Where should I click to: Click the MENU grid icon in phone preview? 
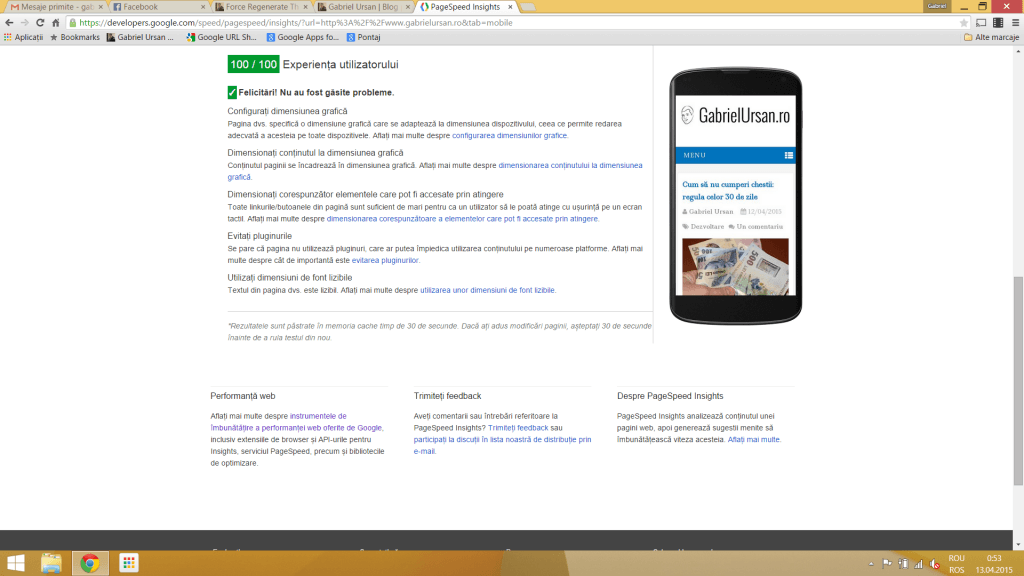[x=788, y=155]
